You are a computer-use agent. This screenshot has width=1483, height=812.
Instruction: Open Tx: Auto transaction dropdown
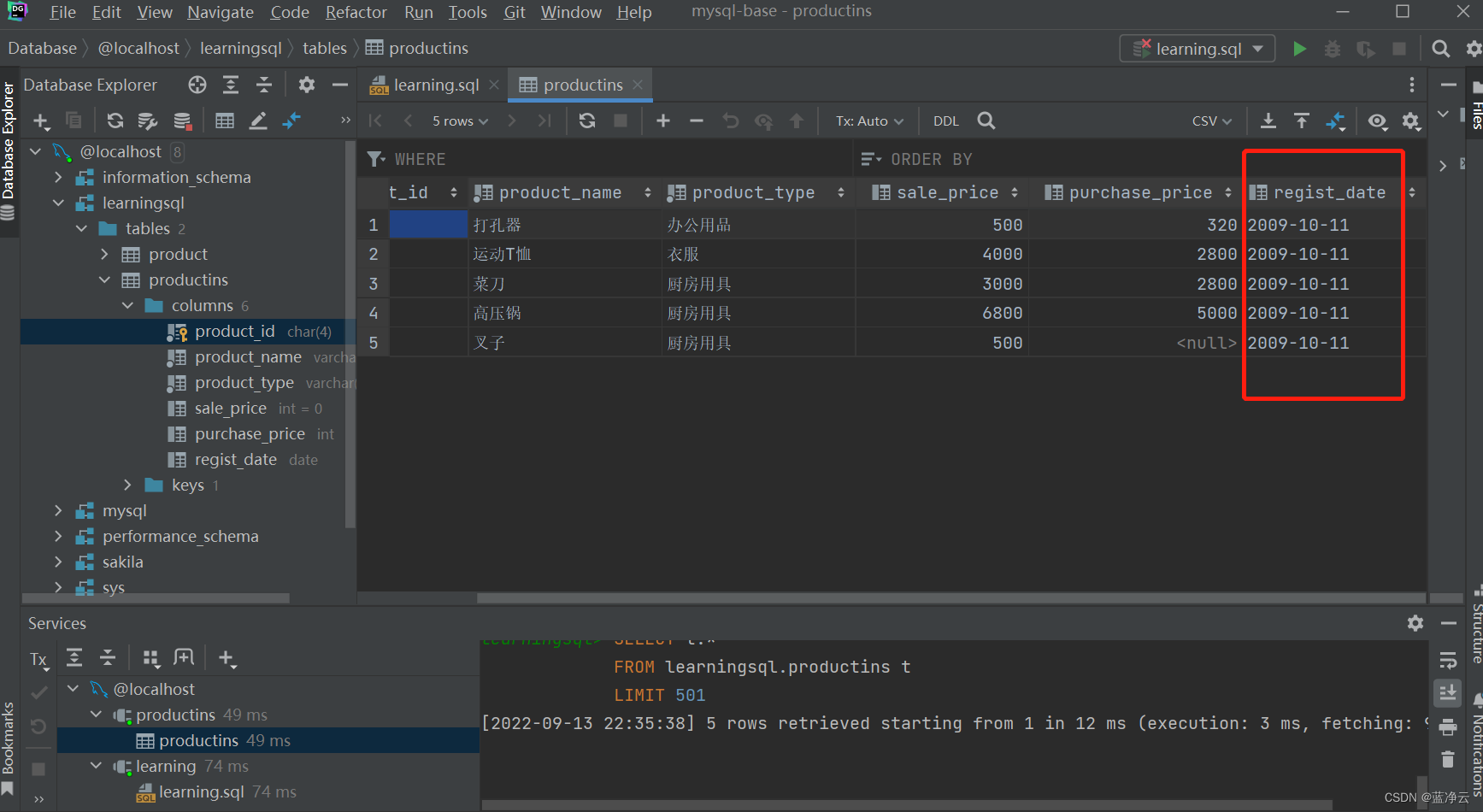pyautogui.click(x=869, y=121)
